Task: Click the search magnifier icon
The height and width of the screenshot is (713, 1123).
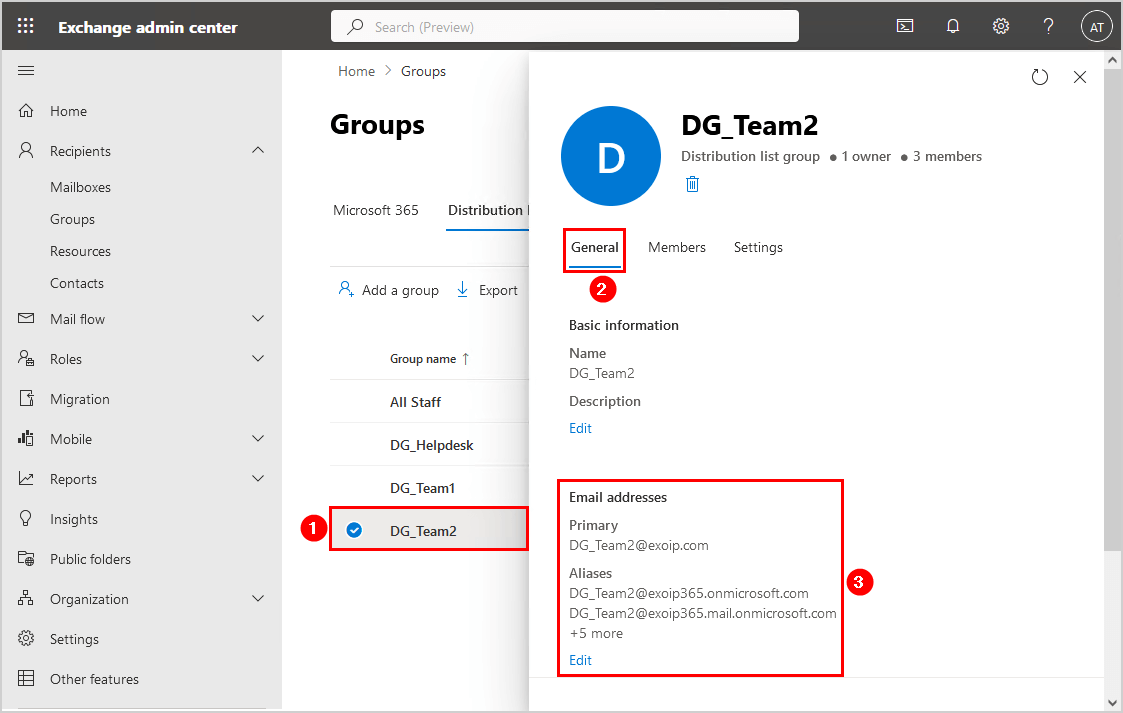Action: [x=355, y=26]
